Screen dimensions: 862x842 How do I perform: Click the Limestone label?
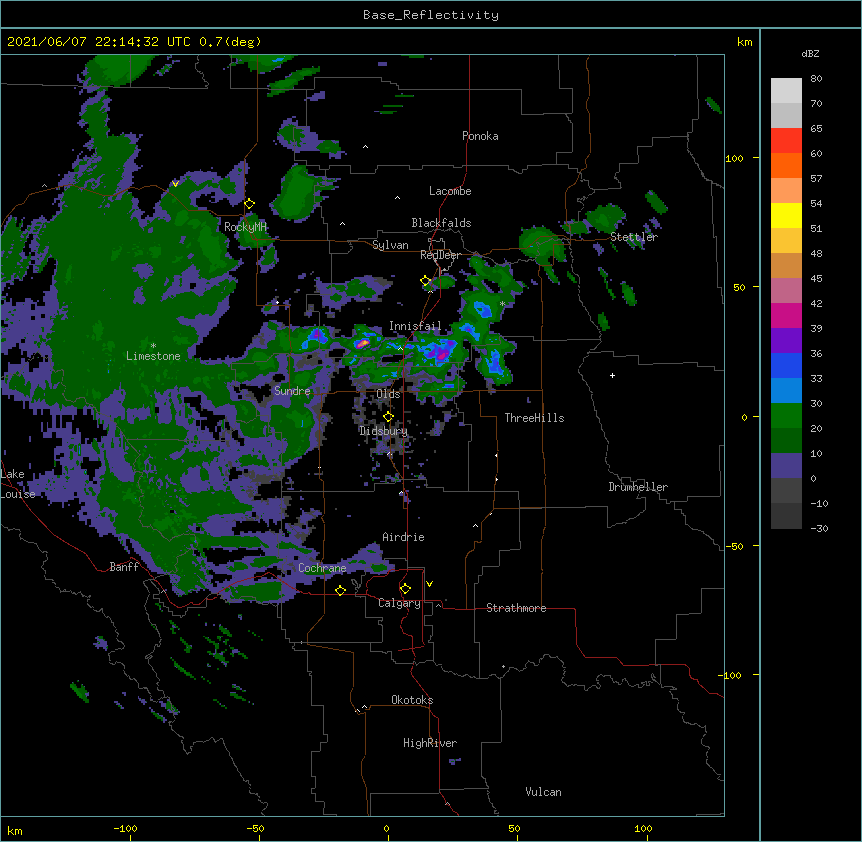pyautogui.click(x=153, y=356)
